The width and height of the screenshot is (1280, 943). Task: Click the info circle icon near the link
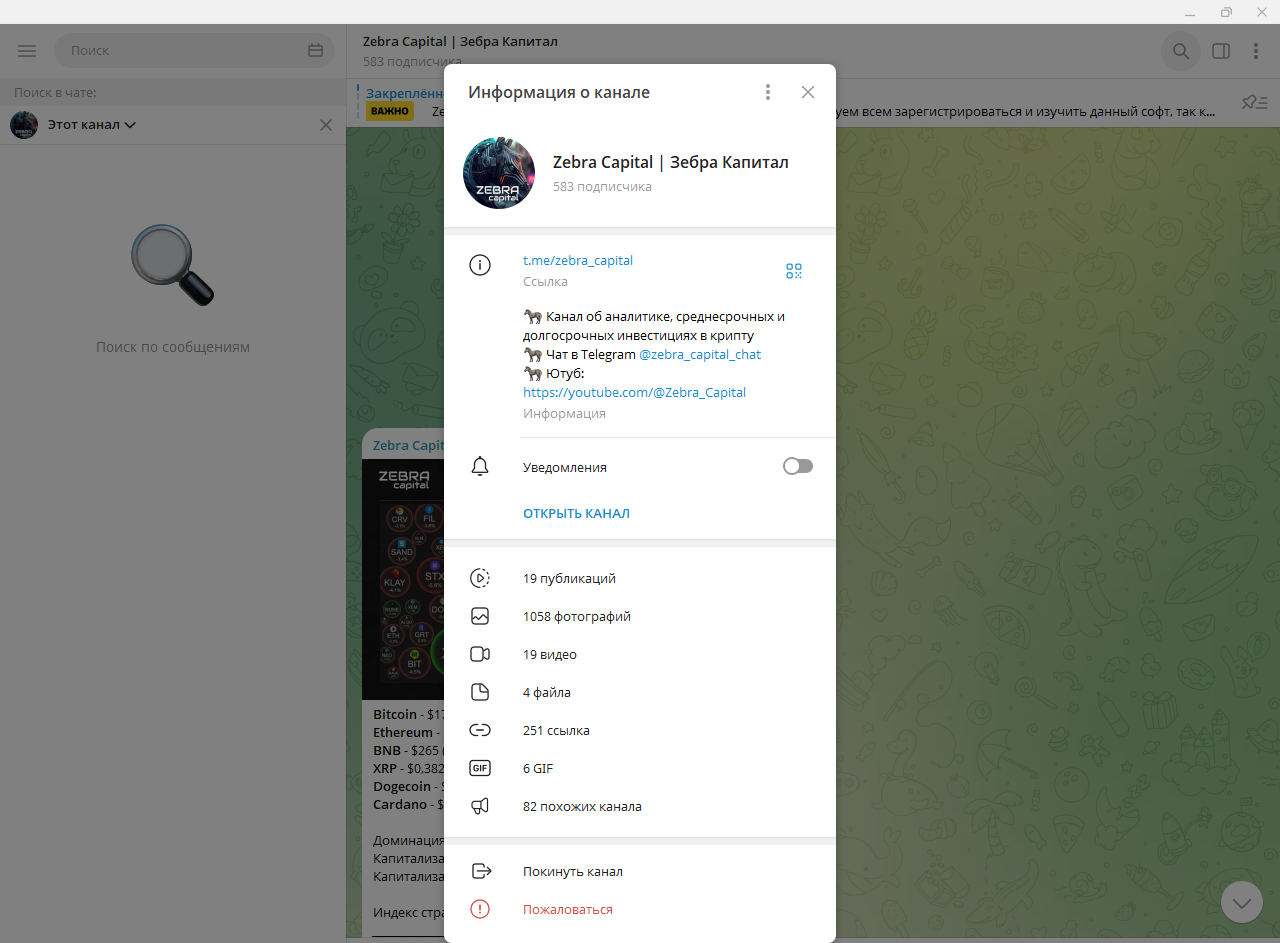point(480,265)
